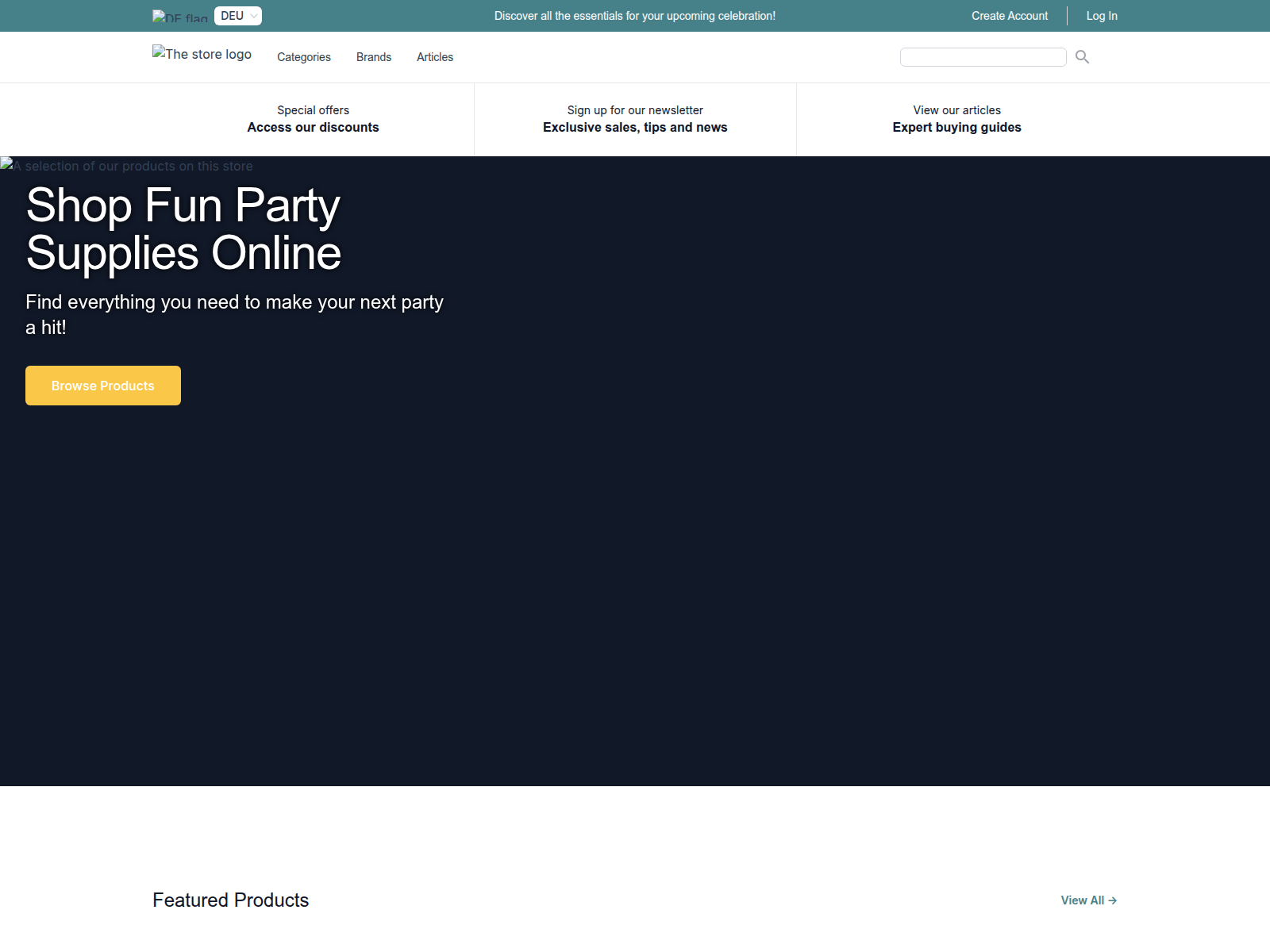Click the store logo

(x=202, y=54)
